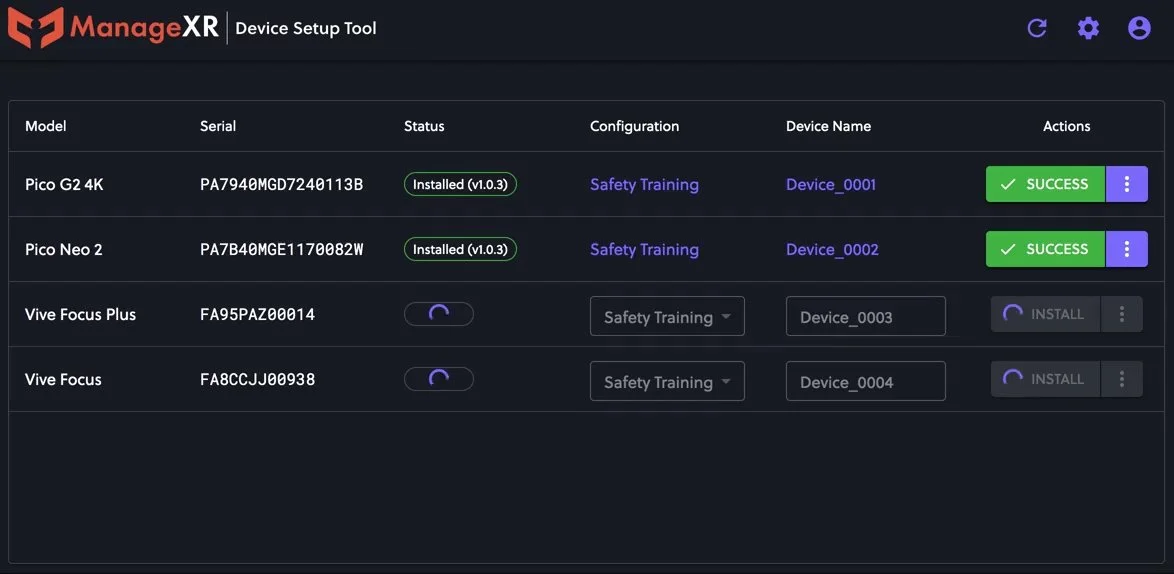Select serial PA7940MGD7240113B

pyautogui.click(x=282, y=185)
